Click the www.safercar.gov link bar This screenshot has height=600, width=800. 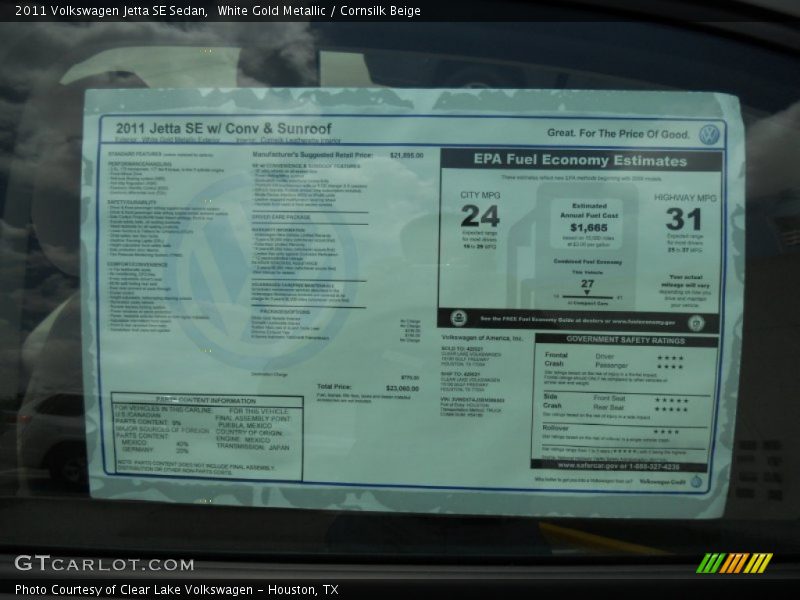point(618,466)
